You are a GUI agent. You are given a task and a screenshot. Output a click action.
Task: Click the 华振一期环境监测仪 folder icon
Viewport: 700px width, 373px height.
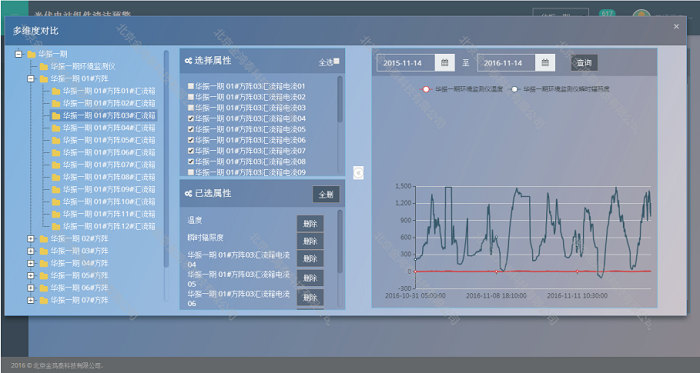click(44, 67)
